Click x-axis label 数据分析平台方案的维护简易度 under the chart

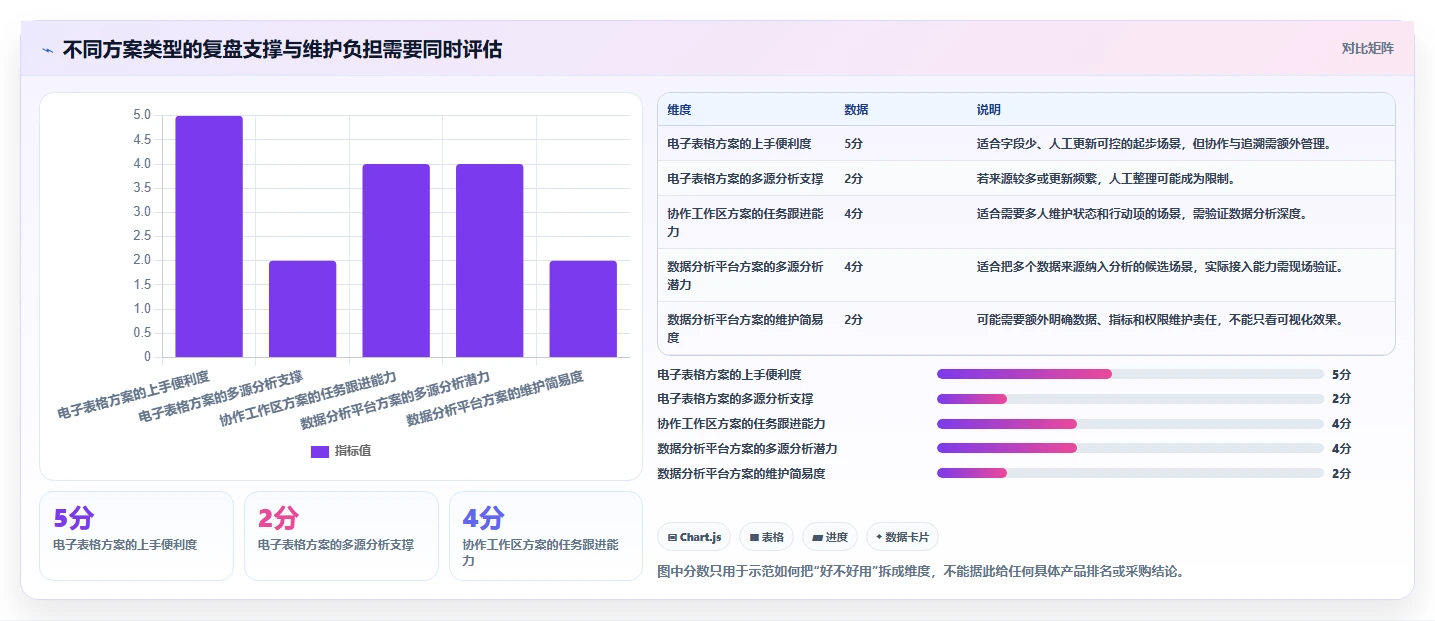coord(495,399)
